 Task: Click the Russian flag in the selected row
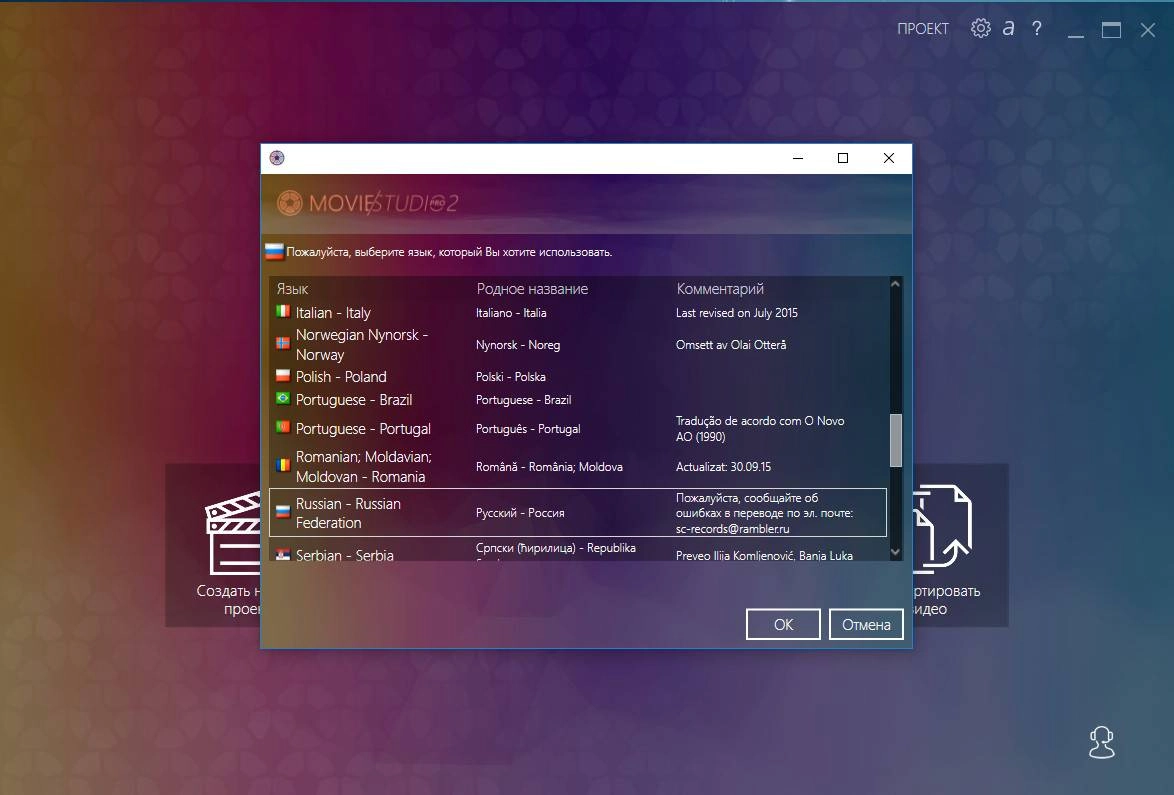pos(283,512)
